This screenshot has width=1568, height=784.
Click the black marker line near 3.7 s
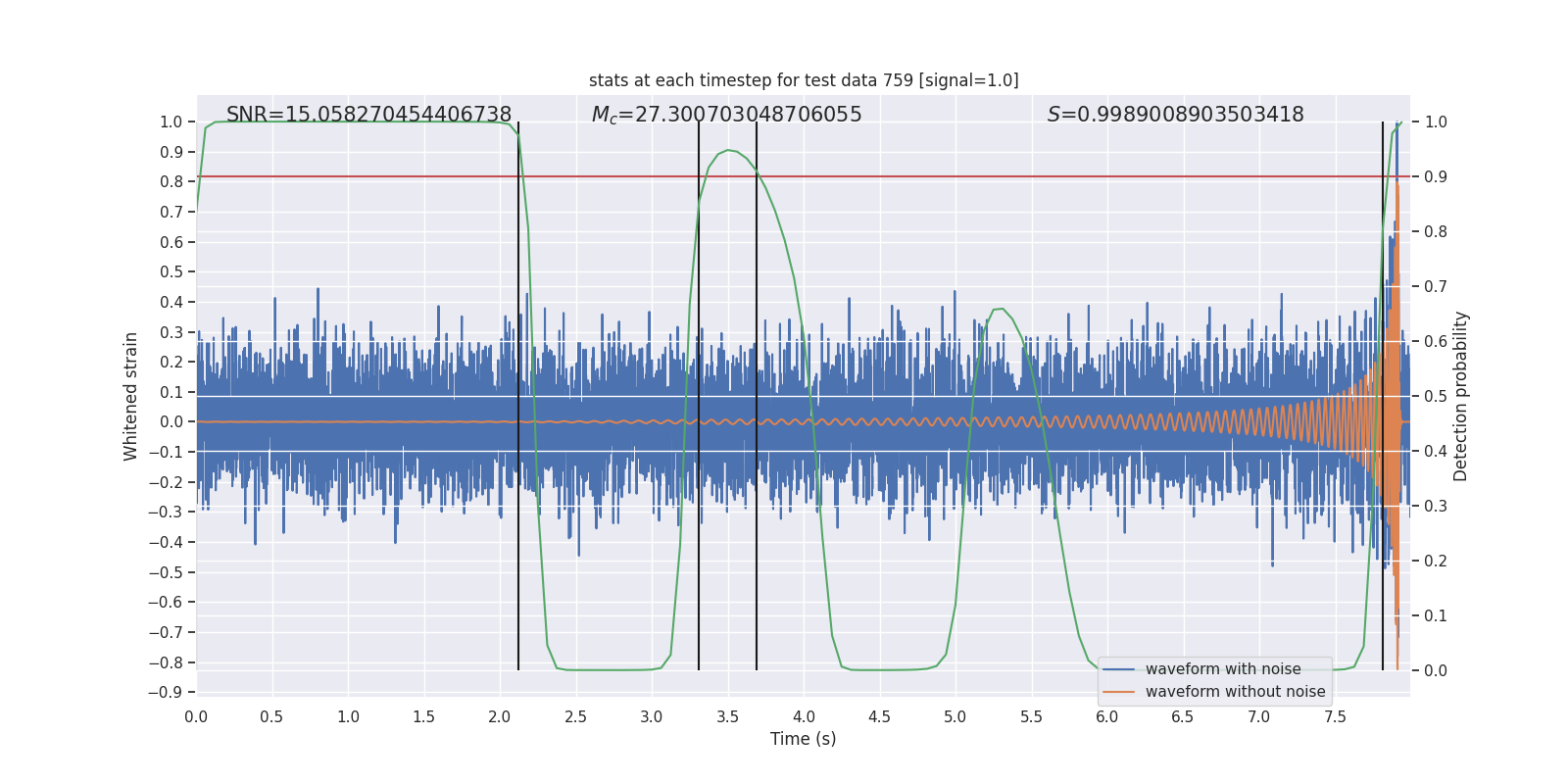[757, 396]
